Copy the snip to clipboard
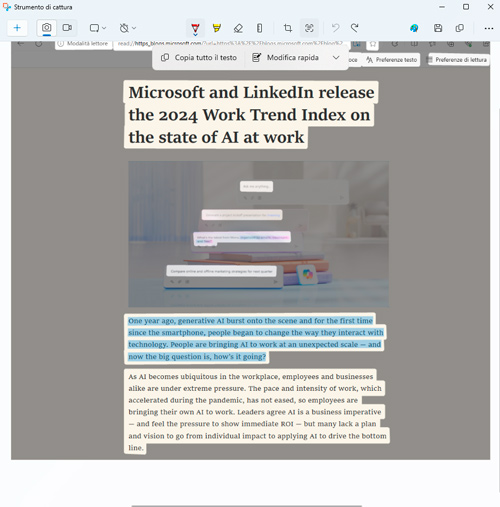 [x=460, y=28]
